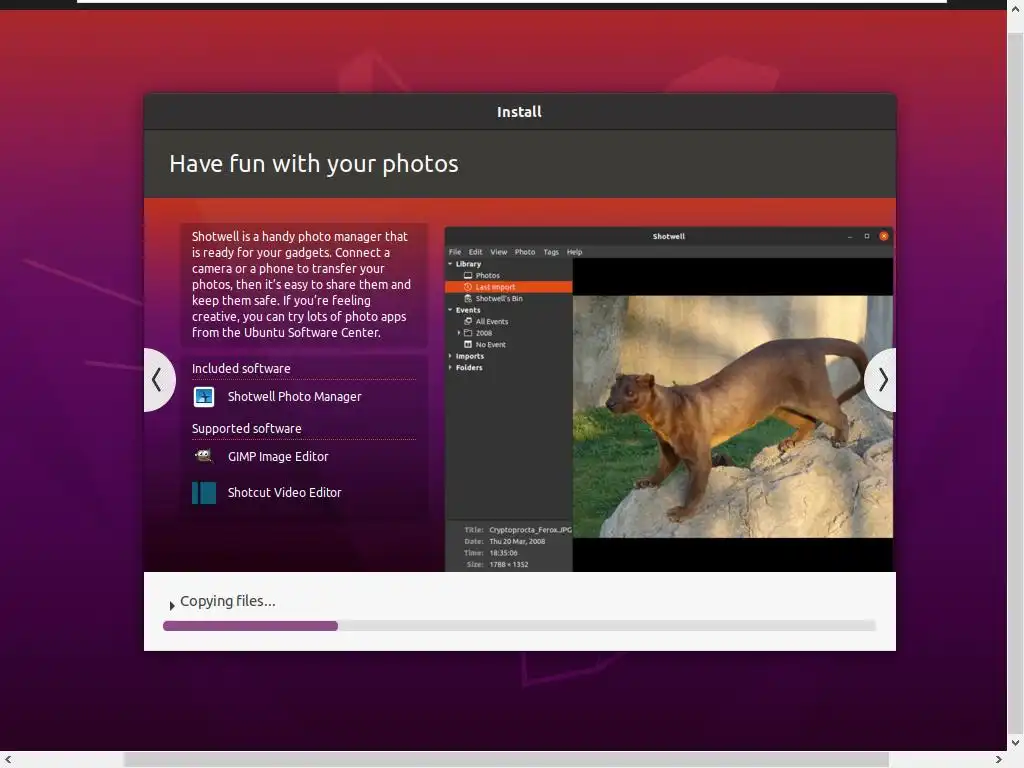Click the vertical scrollbar down arrow
This screenshot has width=1024, height=768.
[x=1016, y=743]
